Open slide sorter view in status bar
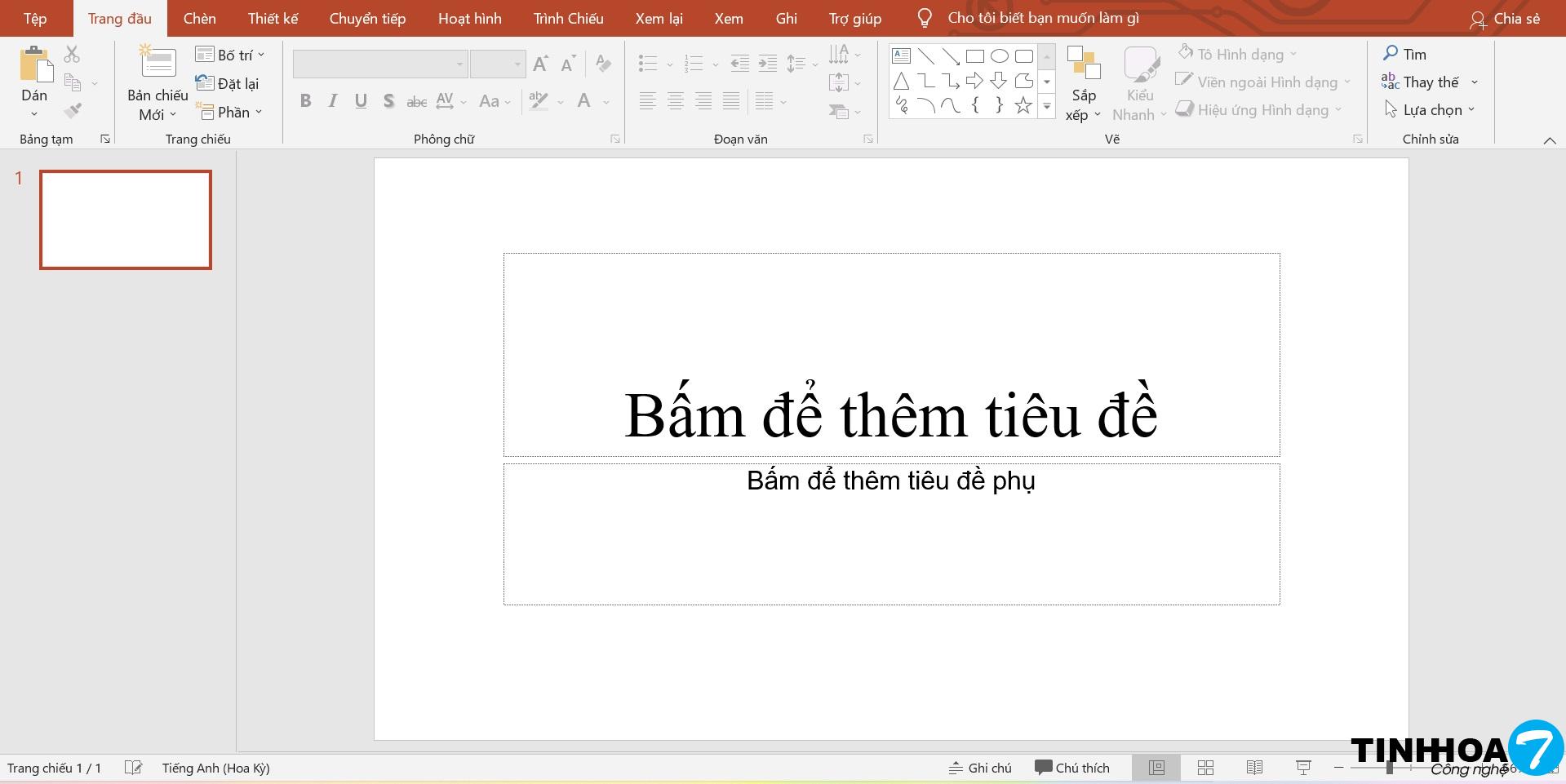Viewport: 1566px width, 784px height. tap(1205, 768)
